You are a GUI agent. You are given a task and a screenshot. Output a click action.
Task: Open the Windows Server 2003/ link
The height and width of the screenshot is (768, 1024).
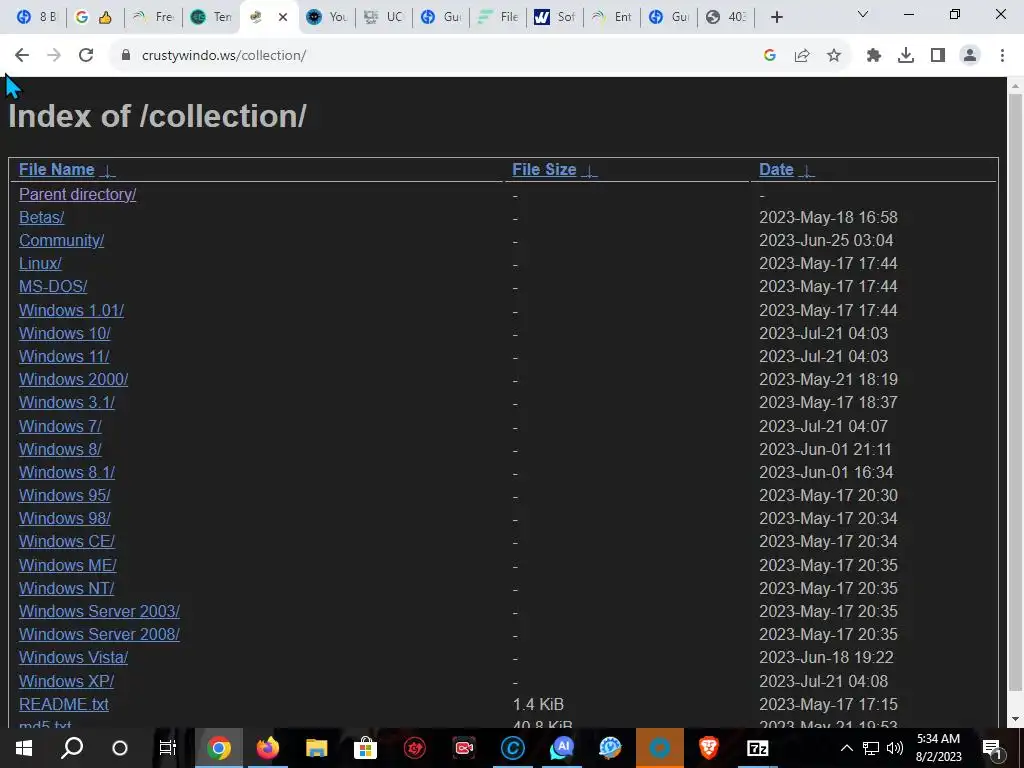tap(99, 611)
